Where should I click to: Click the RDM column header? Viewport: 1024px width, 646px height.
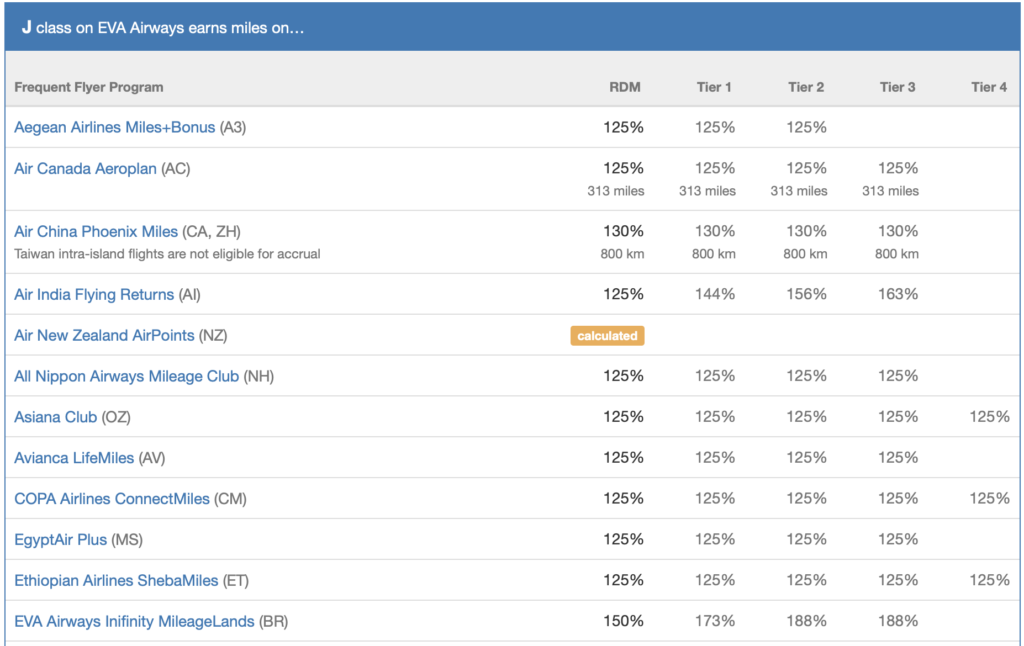point(625,87)
